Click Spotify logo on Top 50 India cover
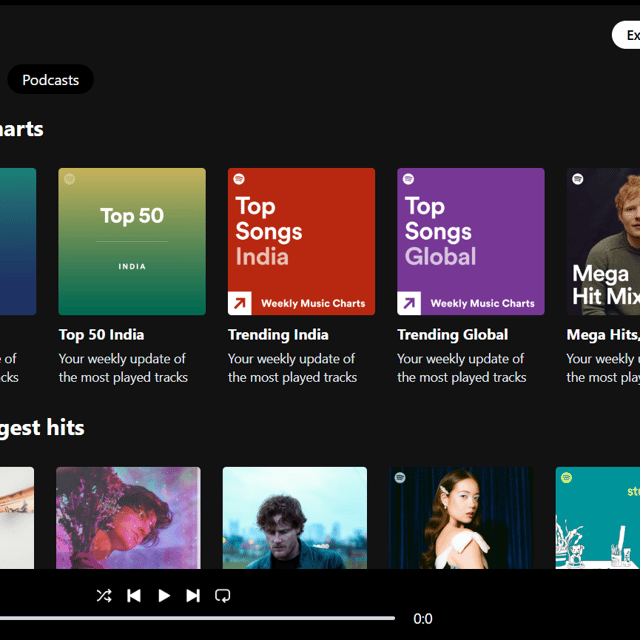 [x=69, y=179]
